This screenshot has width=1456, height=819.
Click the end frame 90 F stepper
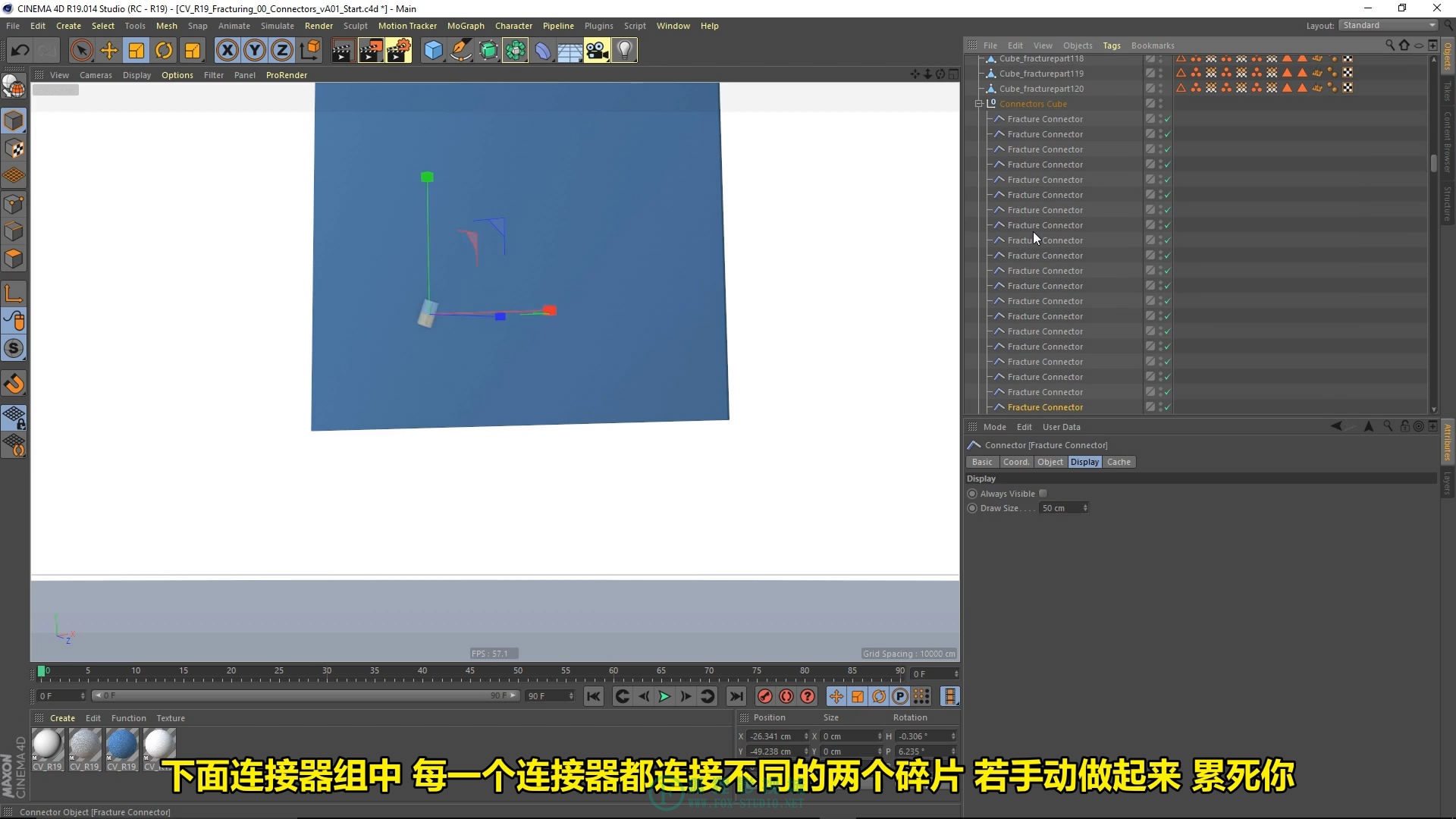tap(571, 696)
